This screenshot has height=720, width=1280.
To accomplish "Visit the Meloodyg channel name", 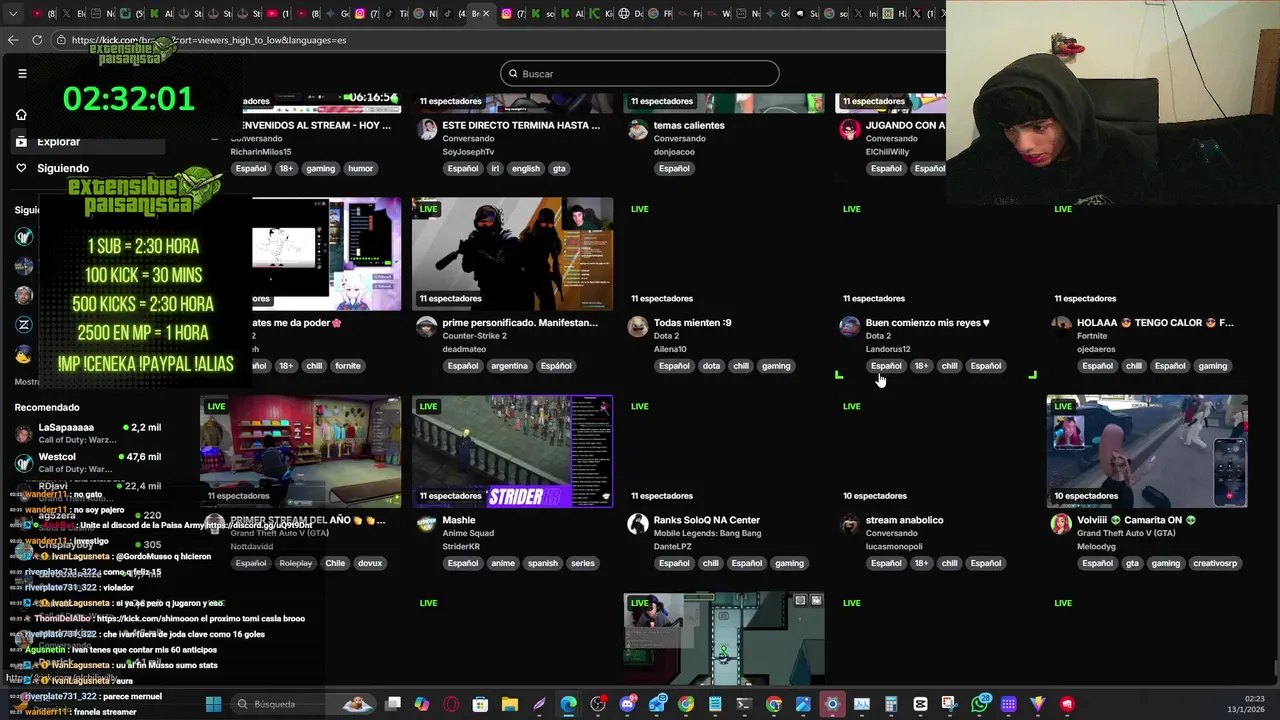I will [x=1097, y=546].
